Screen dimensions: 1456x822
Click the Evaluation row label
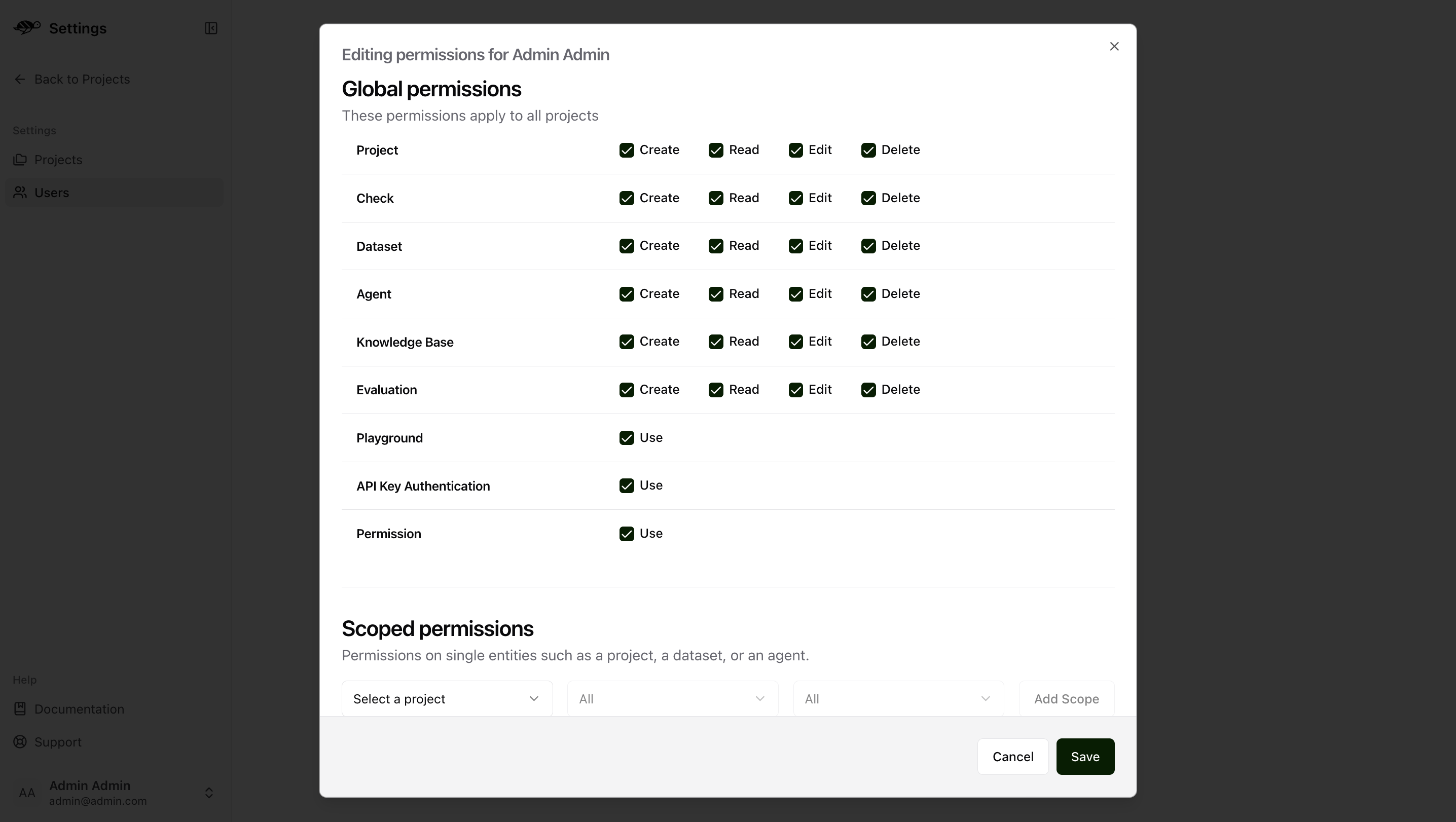click(x=387, y=390)
